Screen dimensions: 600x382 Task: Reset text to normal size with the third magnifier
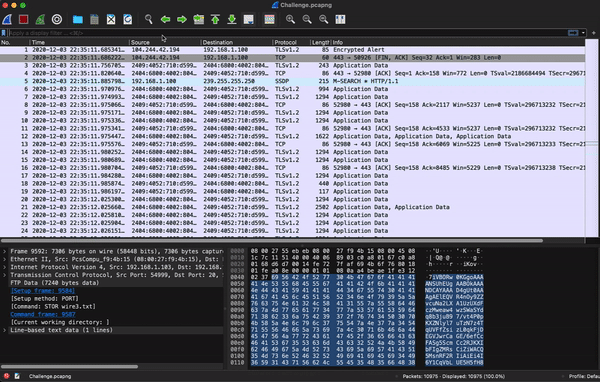324,19
